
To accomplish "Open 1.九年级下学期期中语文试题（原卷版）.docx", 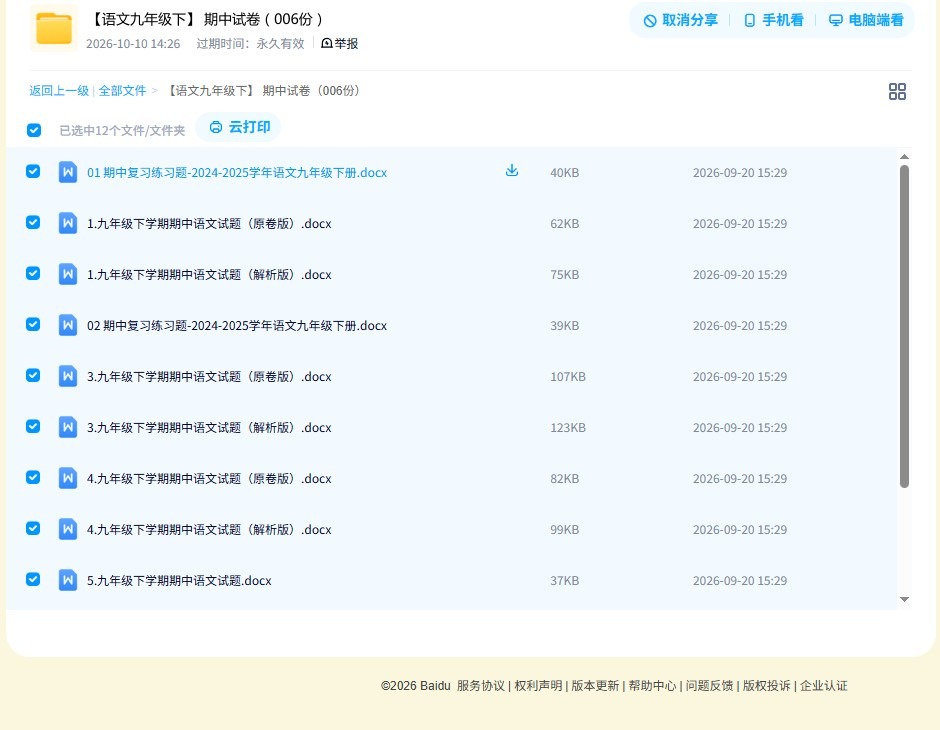I will 209,224.
